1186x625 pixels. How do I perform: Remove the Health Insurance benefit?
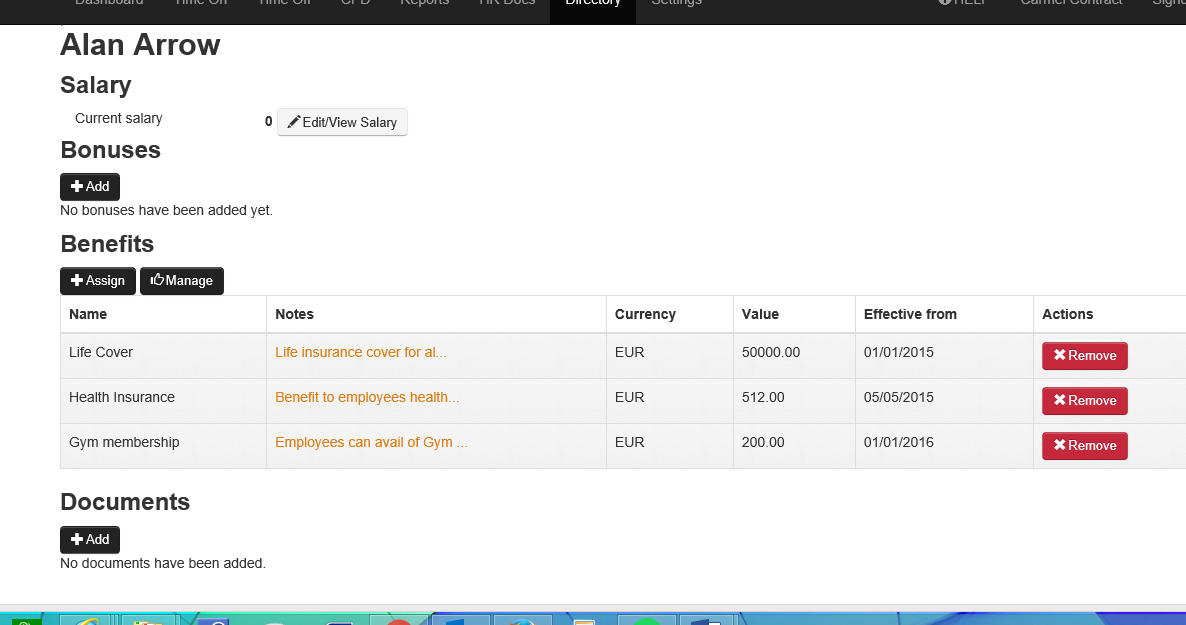(x=1084, y=401)
